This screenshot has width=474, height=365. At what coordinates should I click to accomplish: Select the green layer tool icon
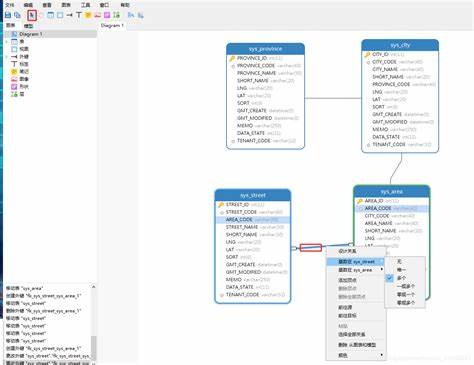116,15
